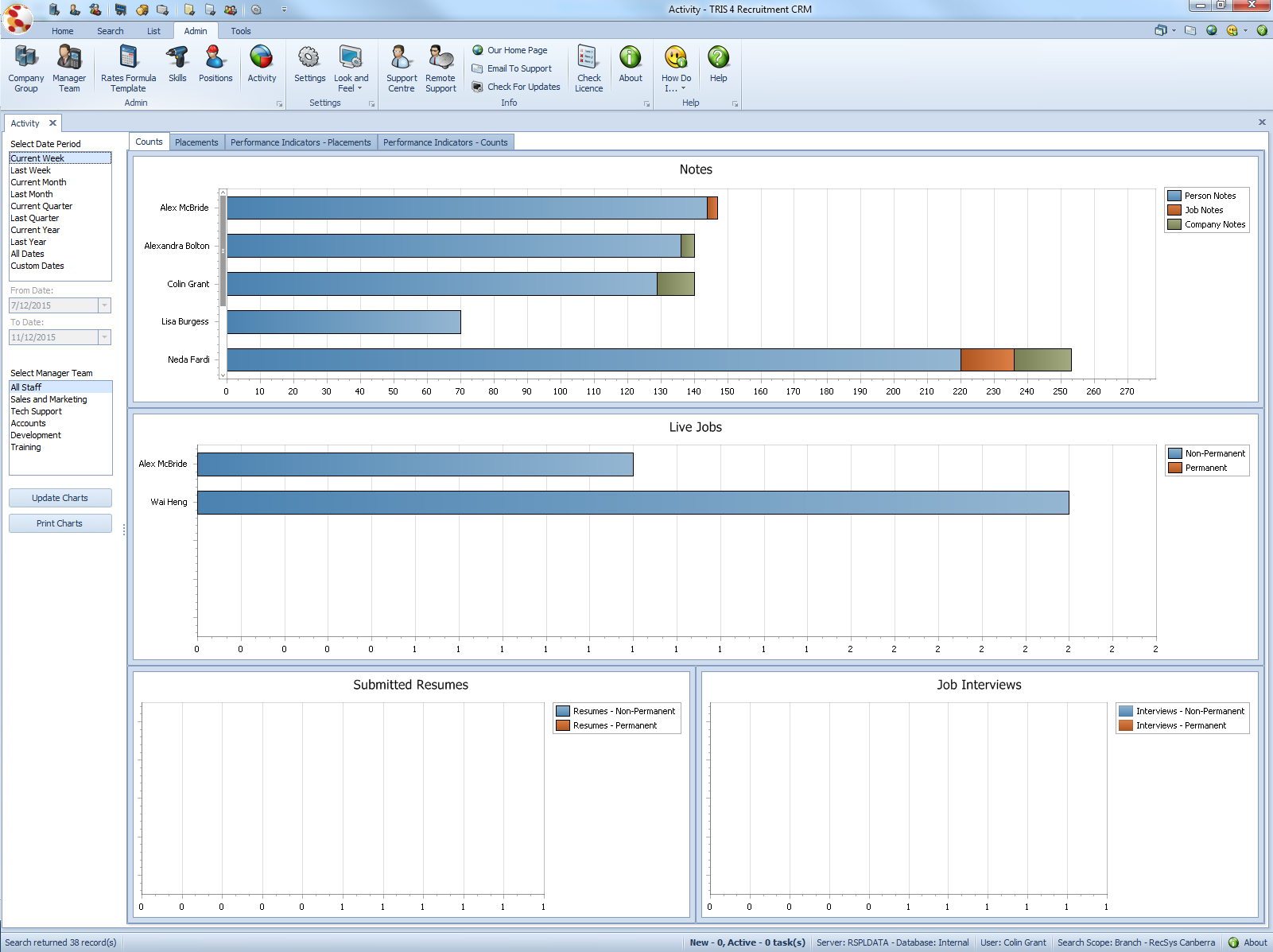This screenshot has height=952, width=1273.
Task: Open the From Date calendar dropdown
Action: pyautogui.click(x=104, y=305)
